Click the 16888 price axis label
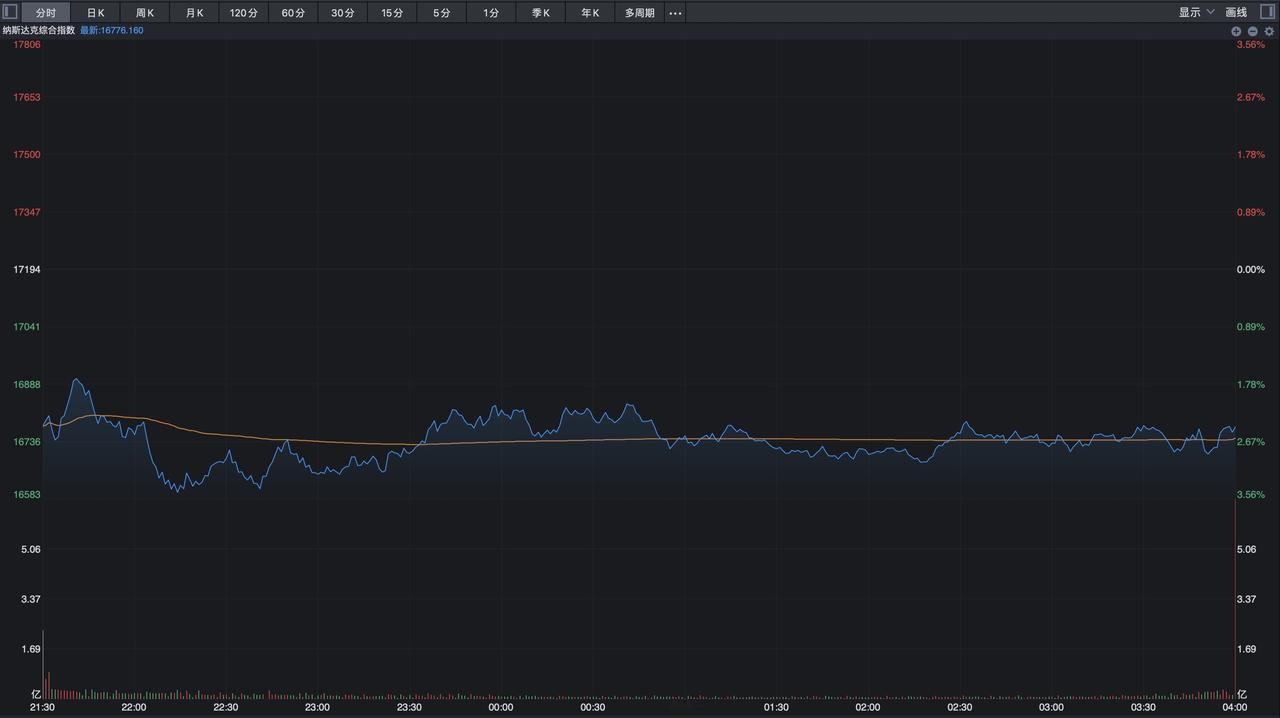Viewport: 1280px width, 718px height. [x=27, y=385]
